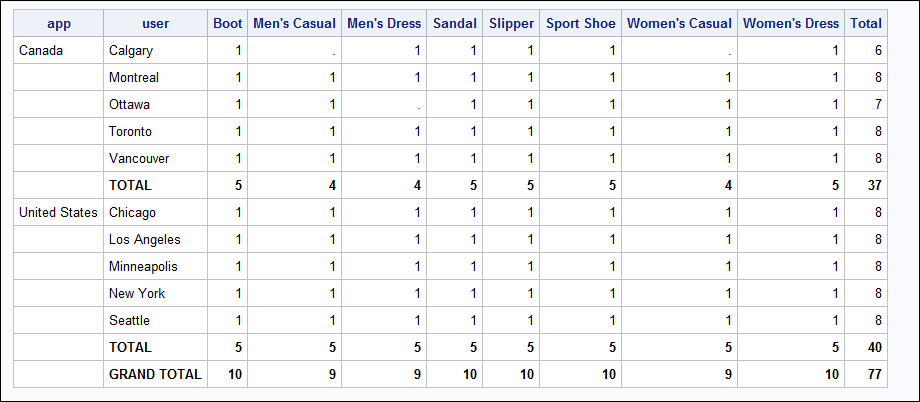Click the "Total" column header
The image size is (920, 402).
click(x=866, y=24)
